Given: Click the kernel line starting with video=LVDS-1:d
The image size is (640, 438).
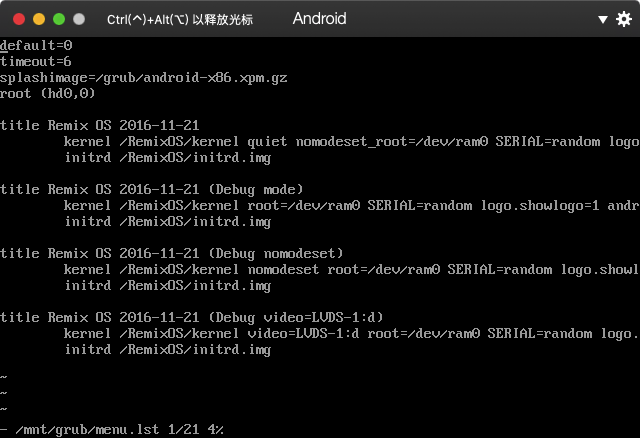Looking at the screenshot, I should pos(351,334).
